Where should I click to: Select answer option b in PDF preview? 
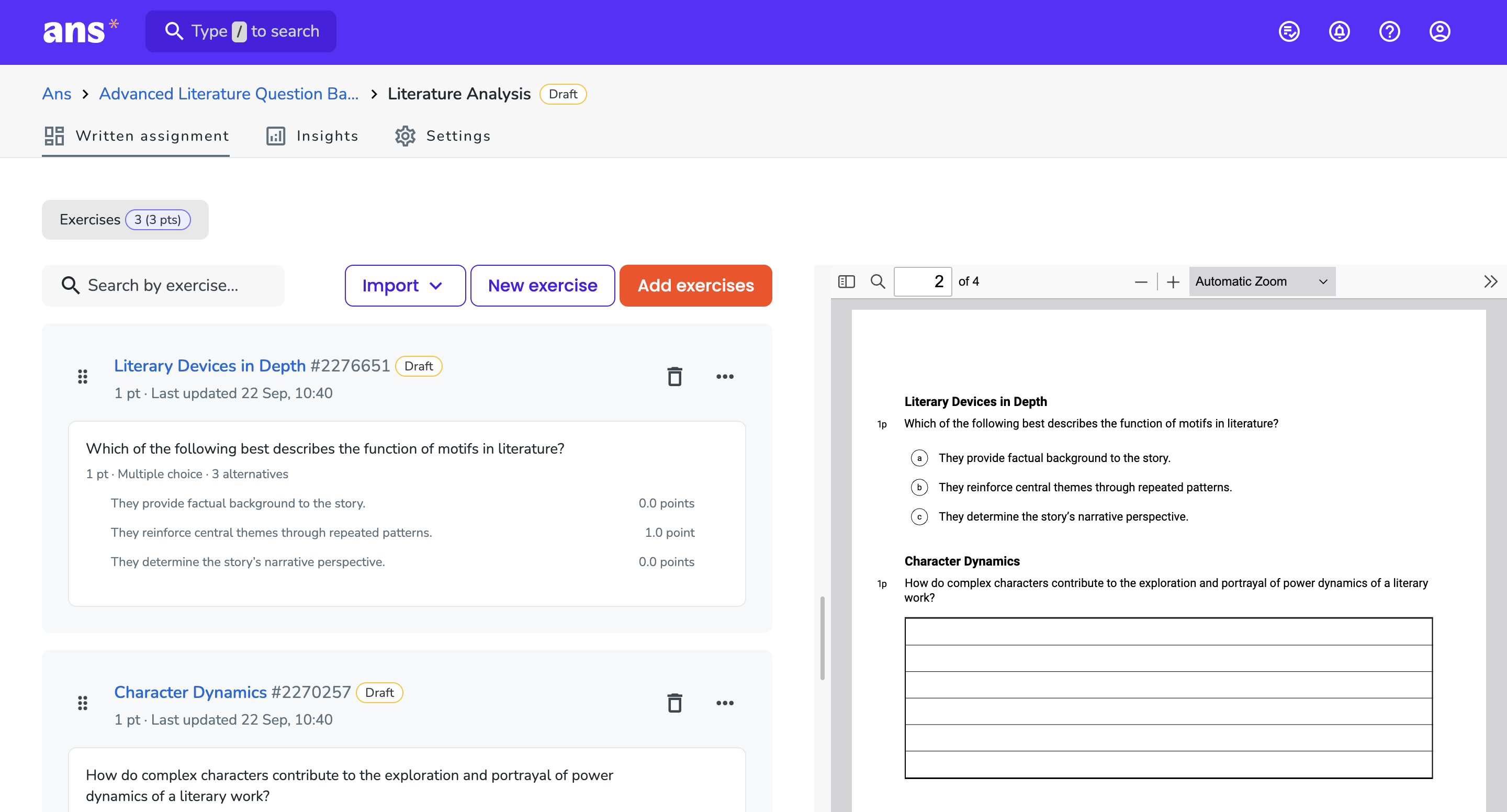tap(919, 487)
